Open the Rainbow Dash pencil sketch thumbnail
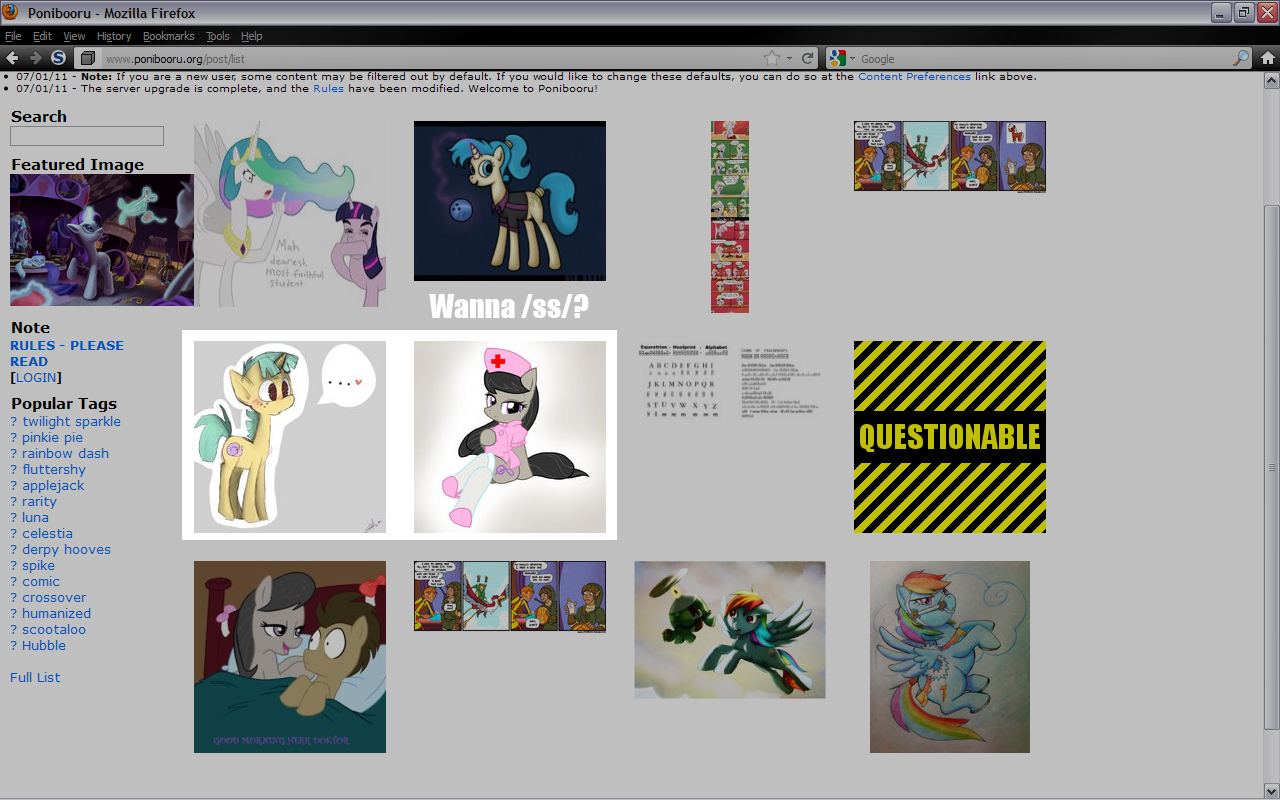1280x800 pixels. (x=950, y=657)
